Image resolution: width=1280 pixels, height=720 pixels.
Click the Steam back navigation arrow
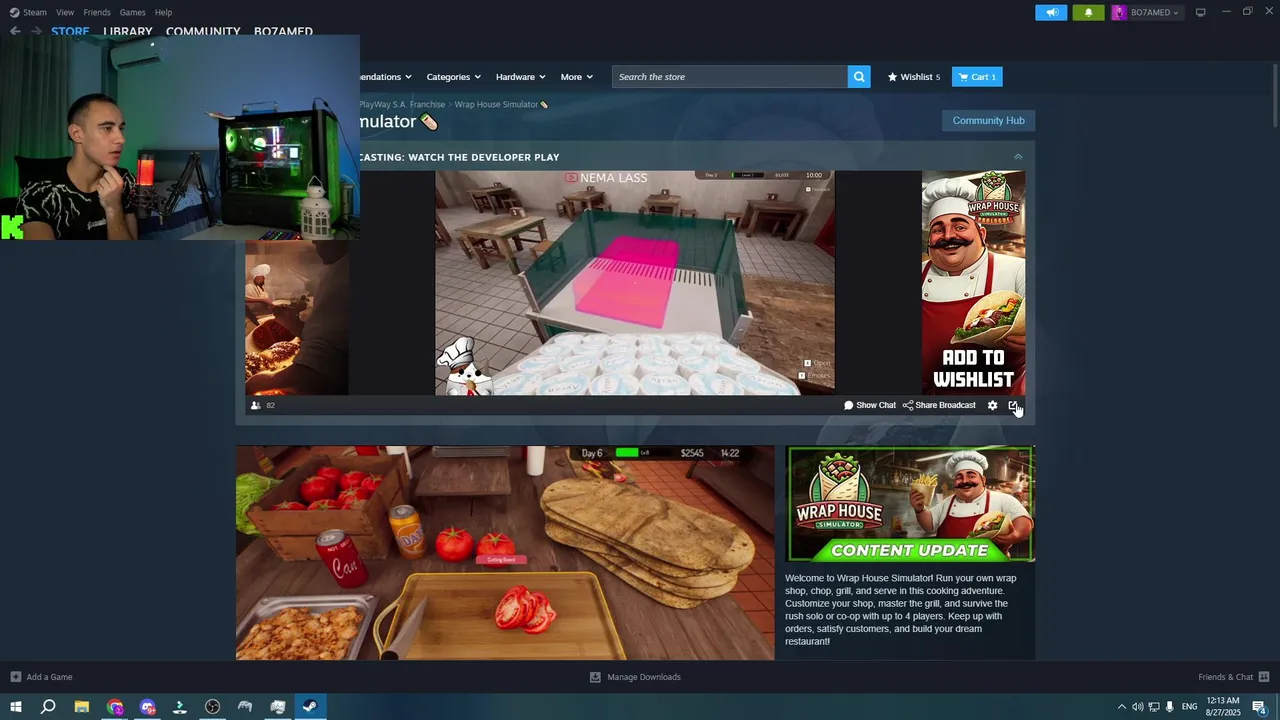tap(15, 31)
